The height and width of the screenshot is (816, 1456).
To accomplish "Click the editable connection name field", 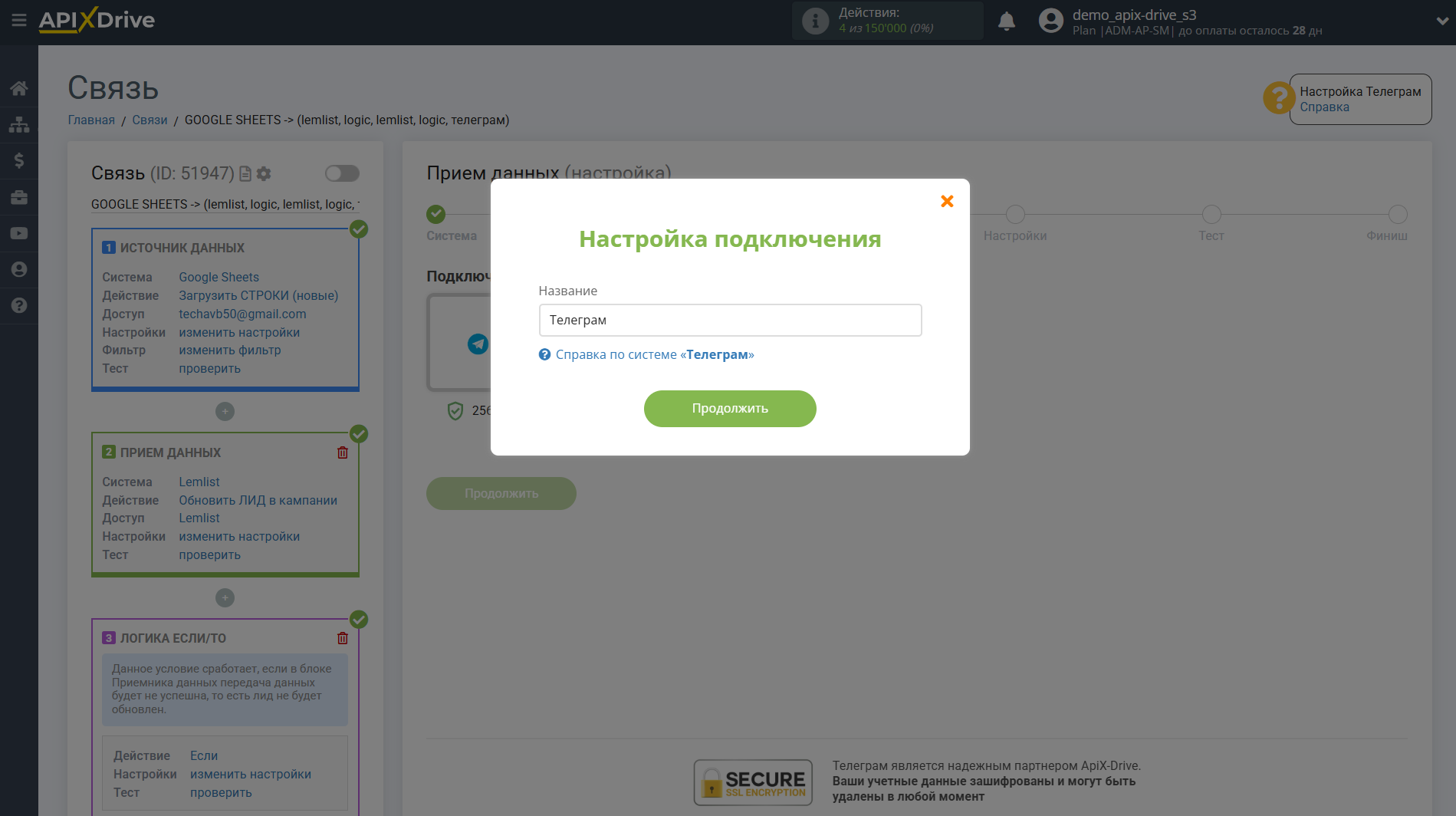I will [225, 205].
